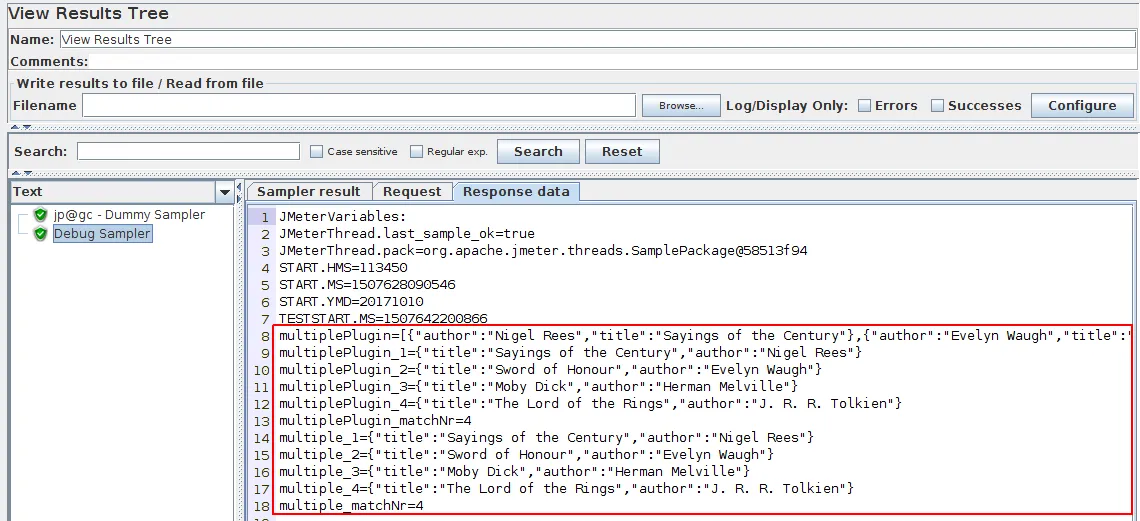Open the Response data tab
The image size is (1140, 521).
tap(516, 191)
